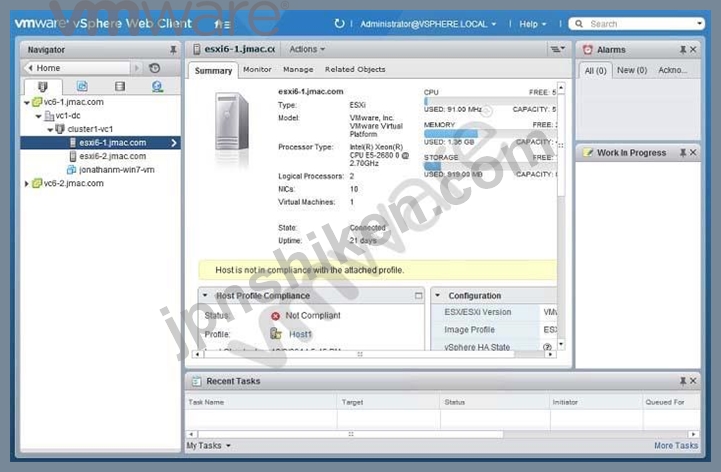This screenshot has width=721, height=472.
Task: Show New (0) alarms tab
Action: click(632, 70)
